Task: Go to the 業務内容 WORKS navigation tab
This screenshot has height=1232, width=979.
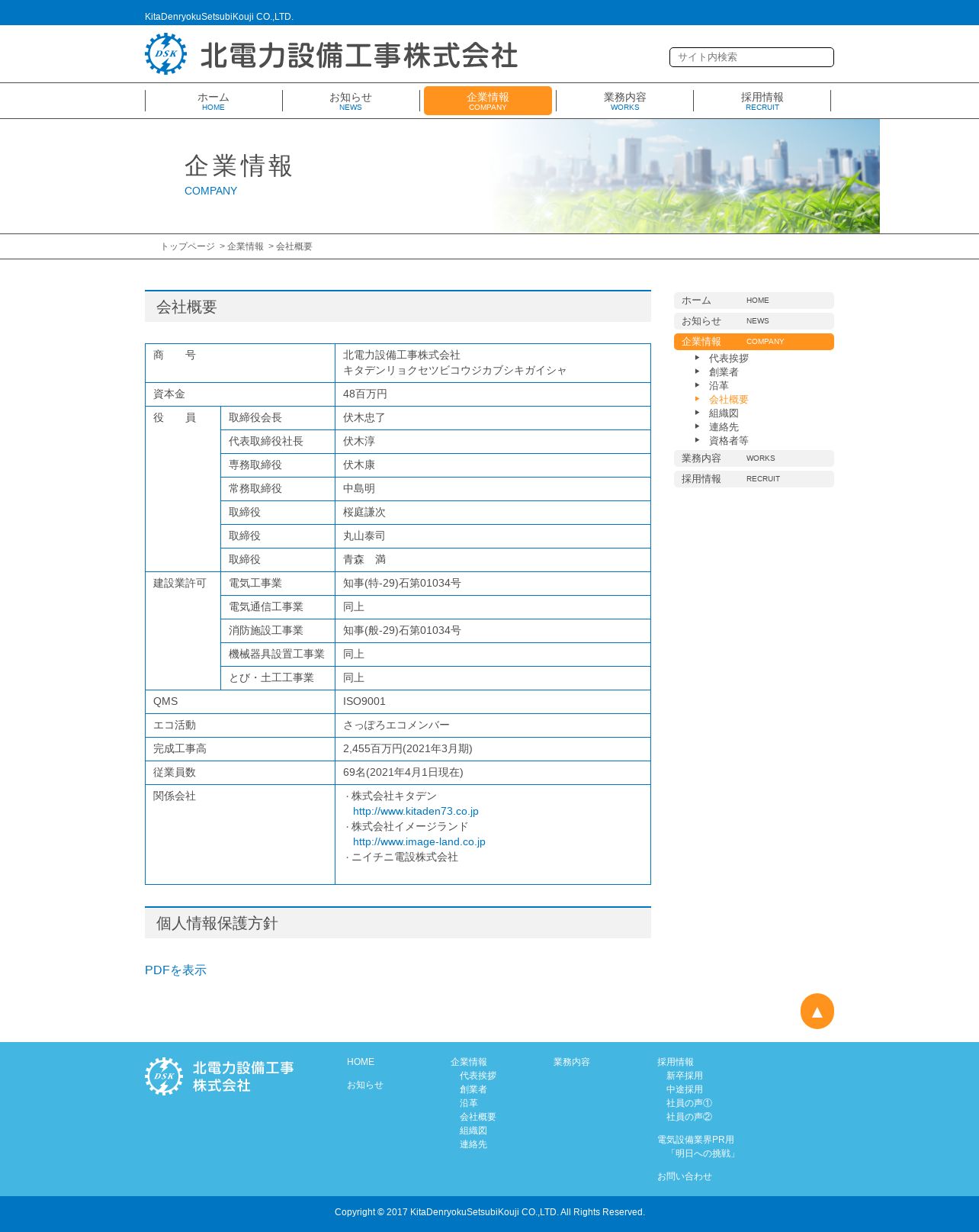Action: pos(625,101)
